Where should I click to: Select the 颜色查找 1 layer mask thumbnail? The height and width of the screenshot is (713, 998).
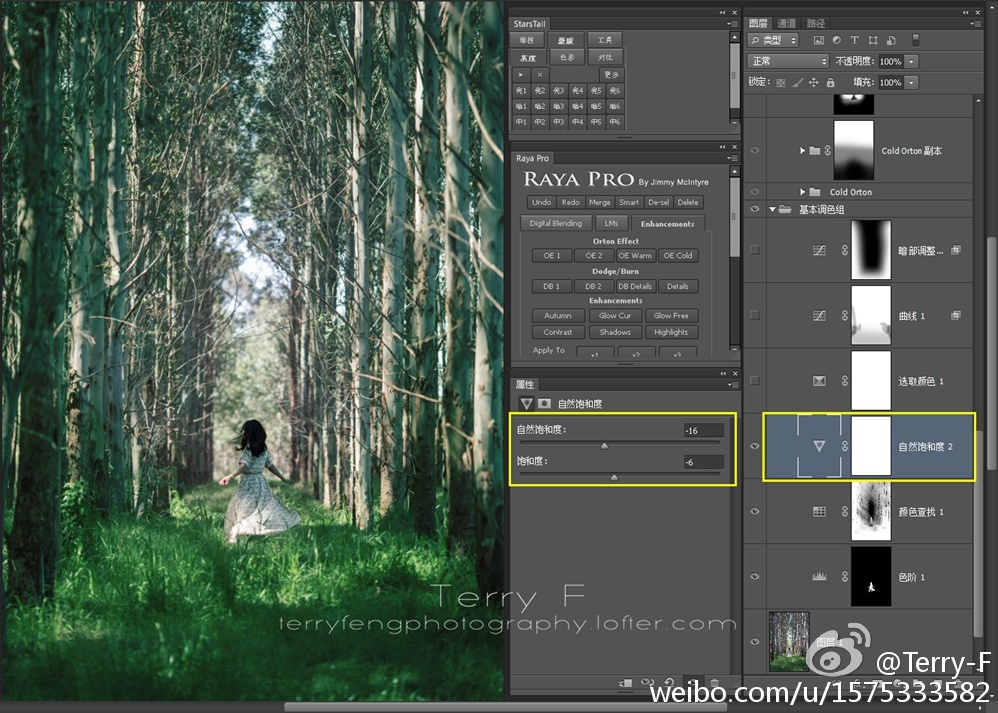871,511
